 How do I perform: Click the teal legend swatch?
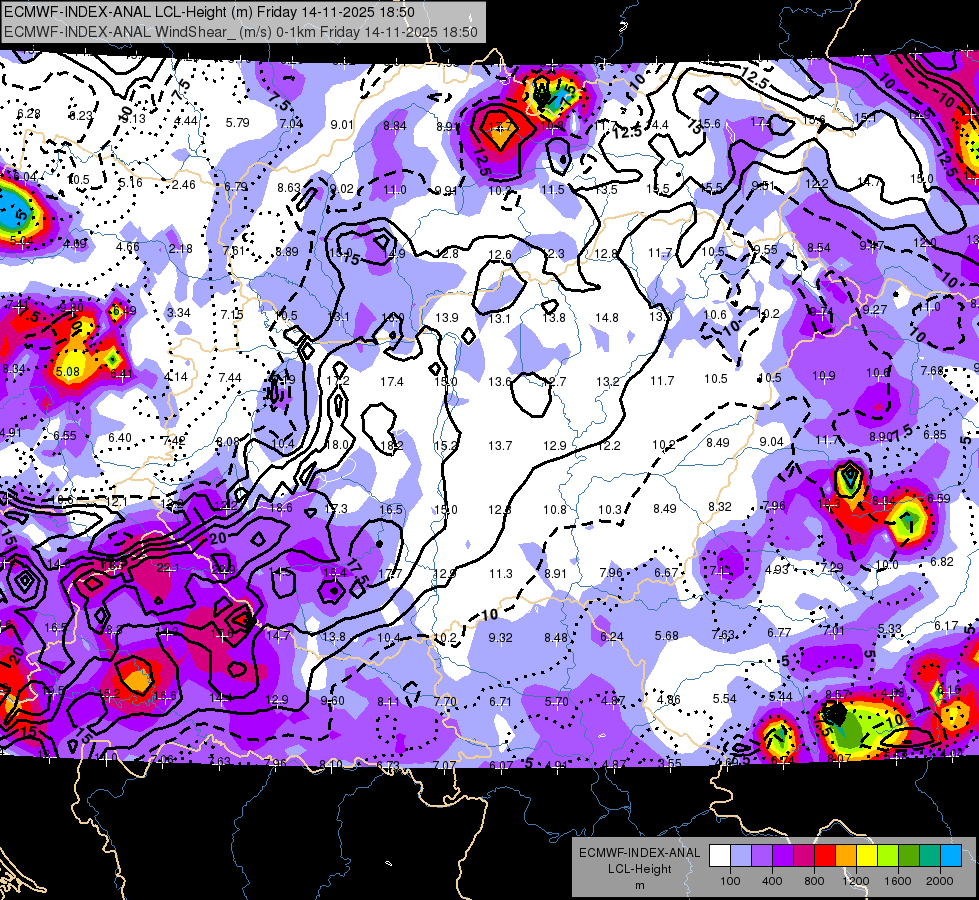click(x=930, y=855)
